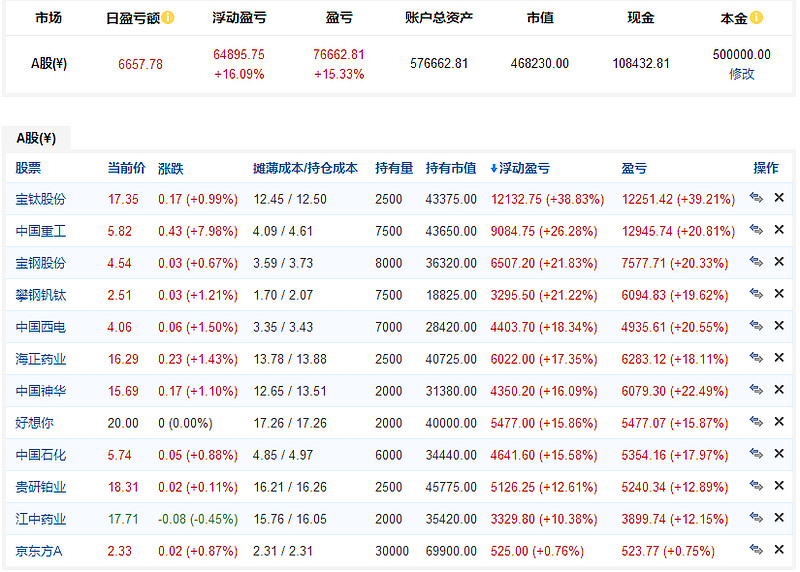Remove the 江中药业 row using X

tap(779, 518)
